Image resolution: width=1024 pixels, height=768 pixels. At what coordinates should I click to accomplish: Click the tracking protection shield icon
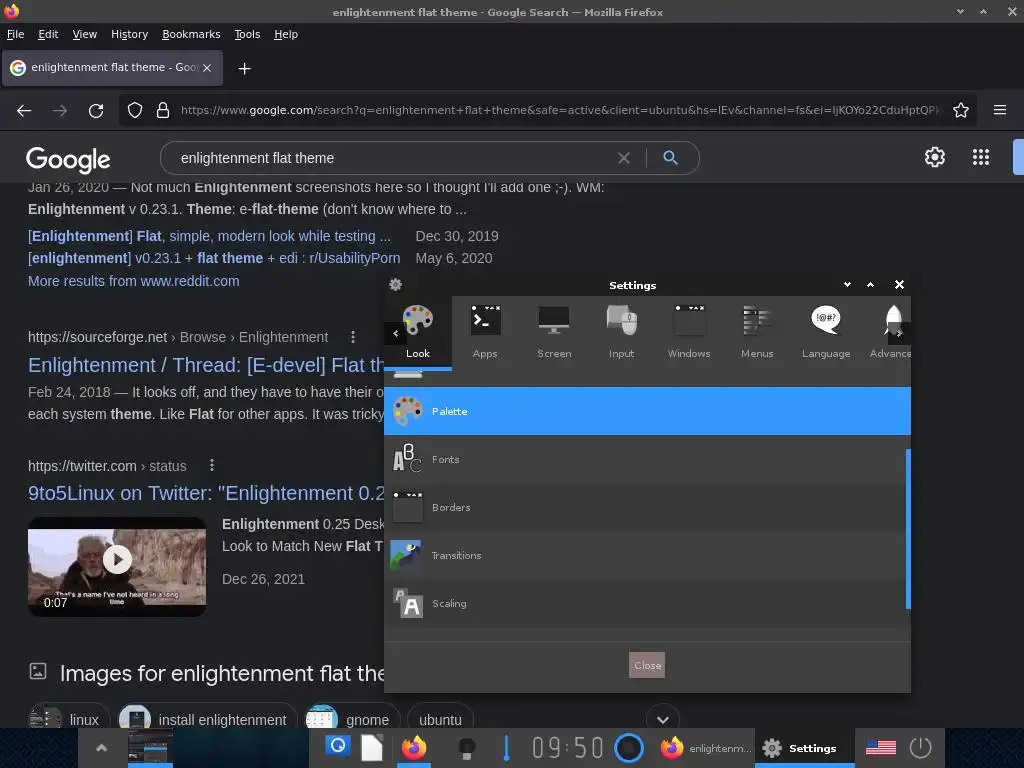tap(135, 110)
